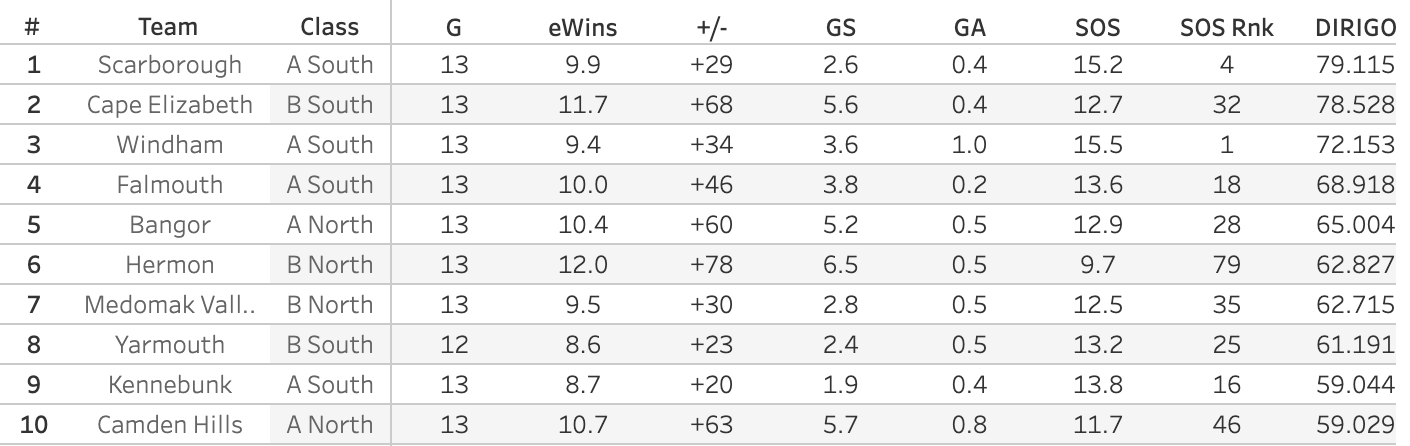Viewport: 1410px width, 446px height.
Task: Click Scarborough's 79.115 DIRIGO score
Action: click(x=1355, y=65)
